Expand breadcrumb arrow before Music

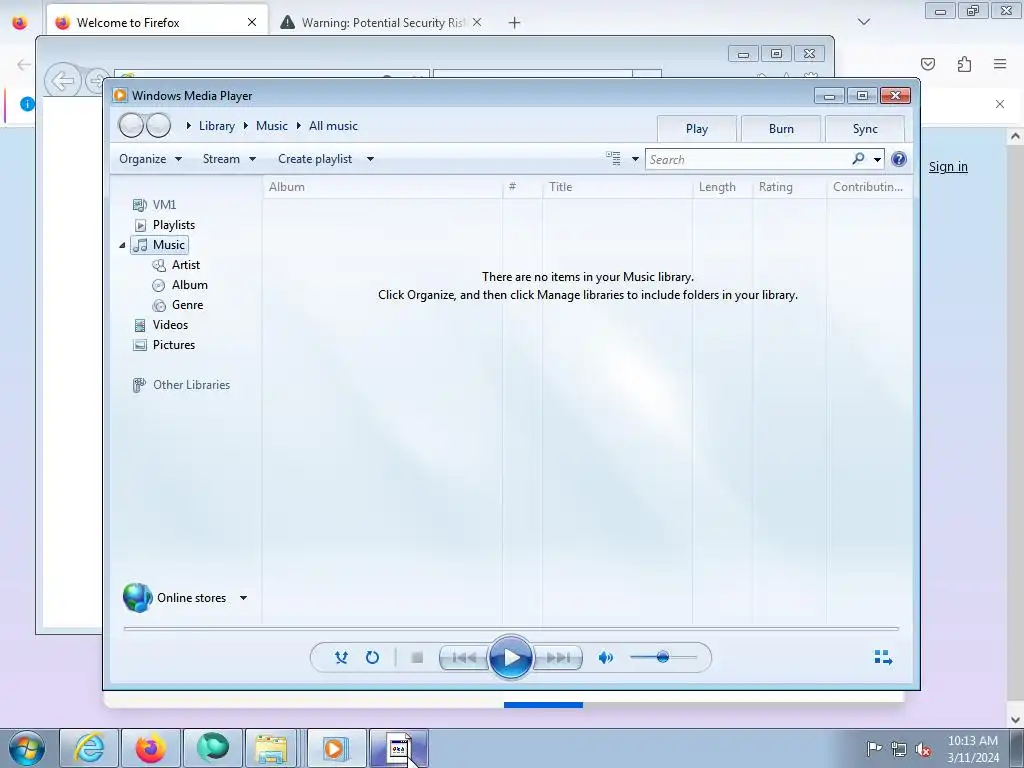246,125
